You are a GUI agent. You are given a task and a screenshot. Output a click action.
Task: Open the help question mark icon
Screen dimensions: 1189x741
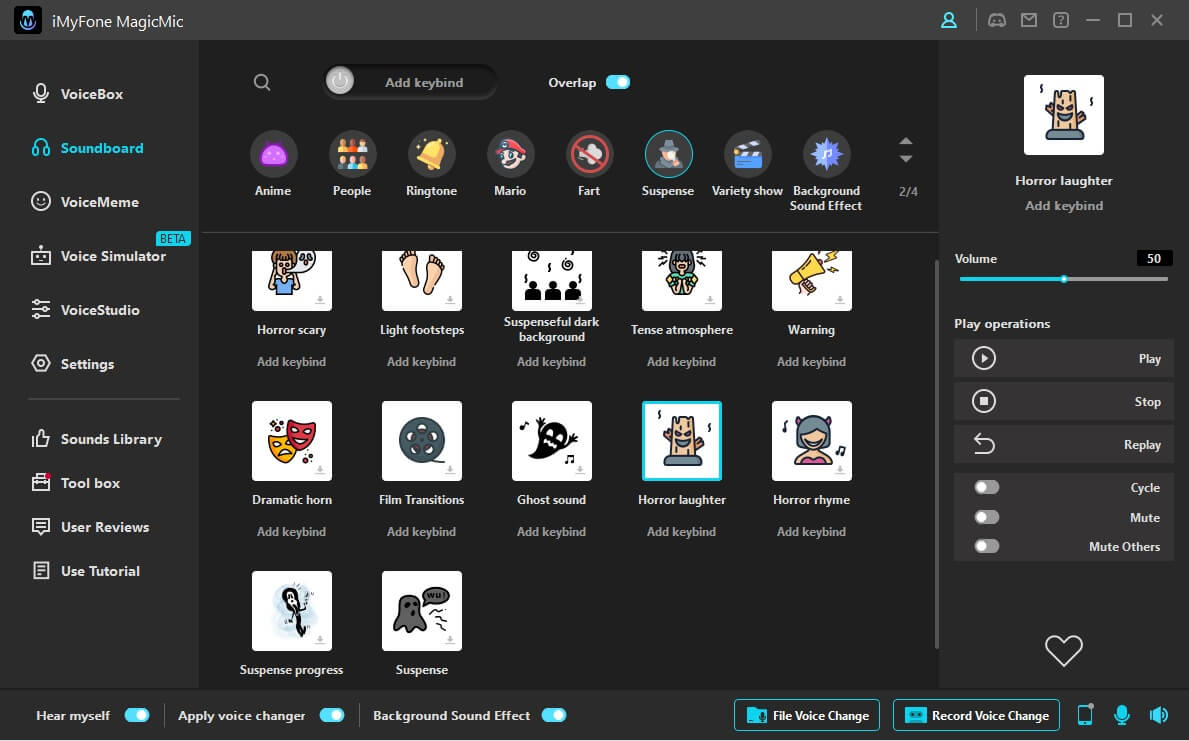point(1061,20)
